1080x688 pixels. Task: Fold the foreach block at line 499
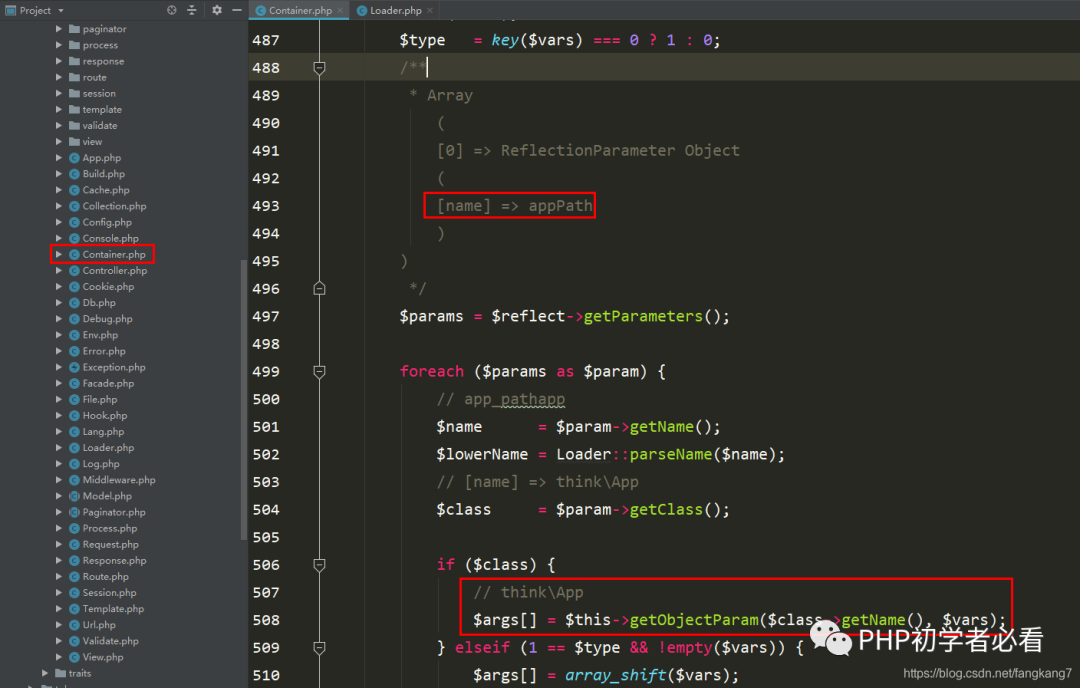pos(319,372)
